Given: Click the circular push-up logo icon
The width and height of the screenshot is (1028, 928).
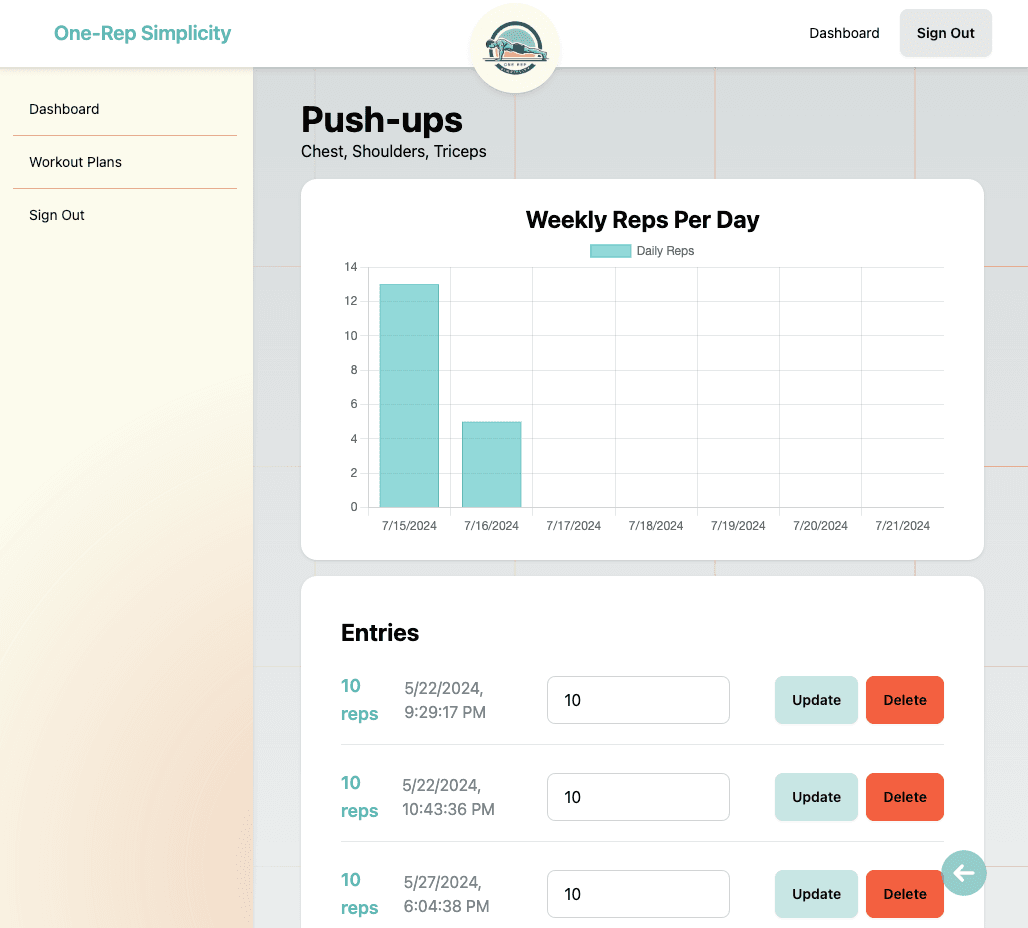Looking at the screenshot, I should point(515,48).
